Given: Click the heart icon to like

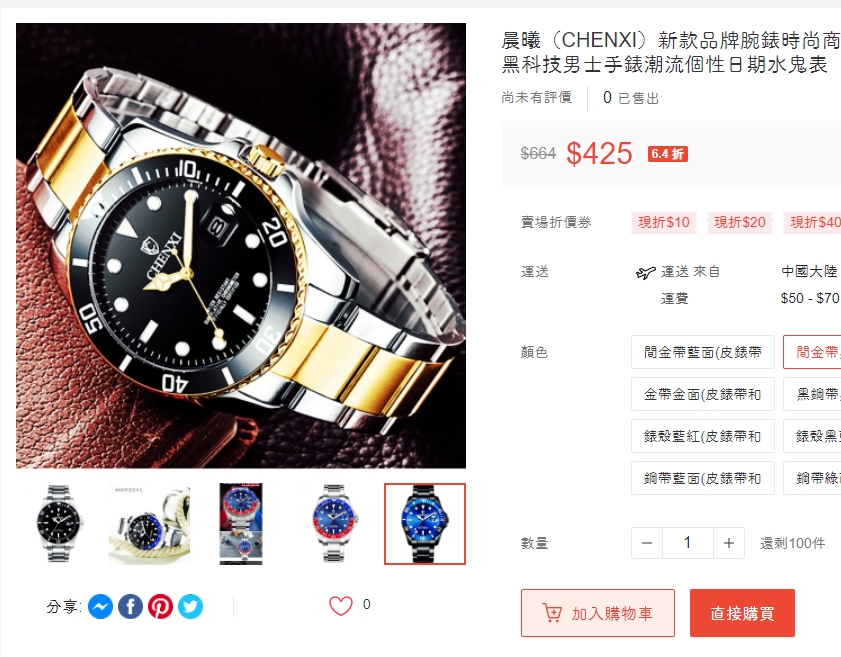Looking at the screenshot, I should pos(341,606).
